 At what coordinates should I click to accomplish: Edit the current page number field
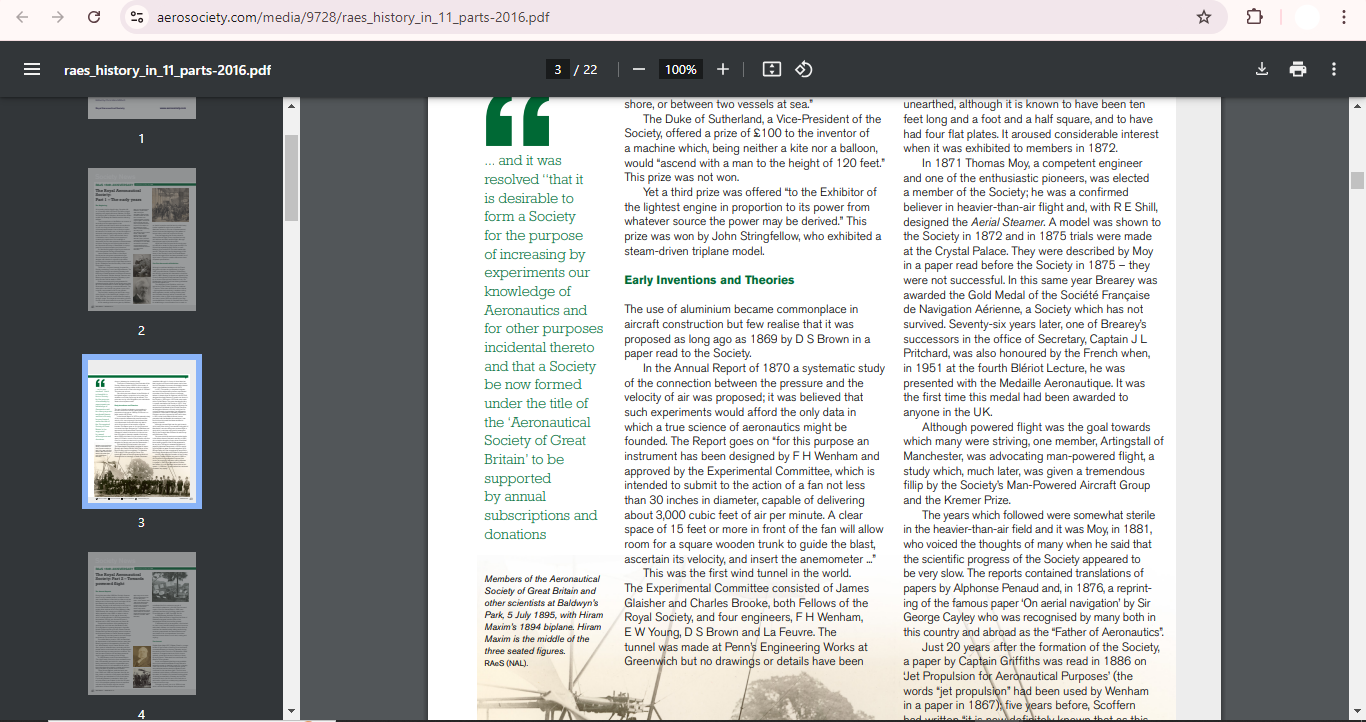click(558, 69)
